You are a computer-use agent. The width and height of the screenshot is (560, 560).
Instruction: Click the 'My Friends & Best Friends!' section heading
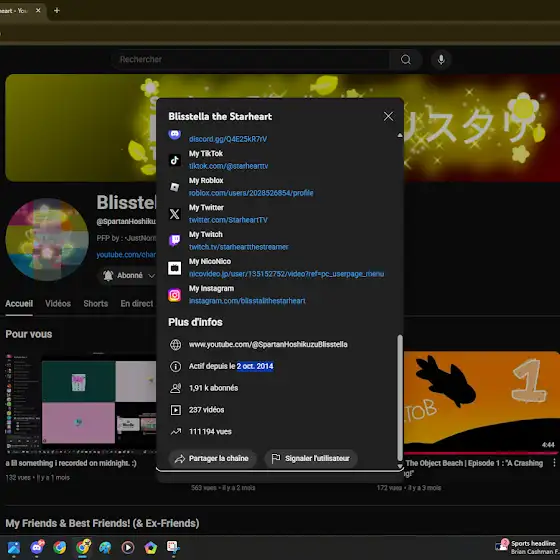pos(102,524)
